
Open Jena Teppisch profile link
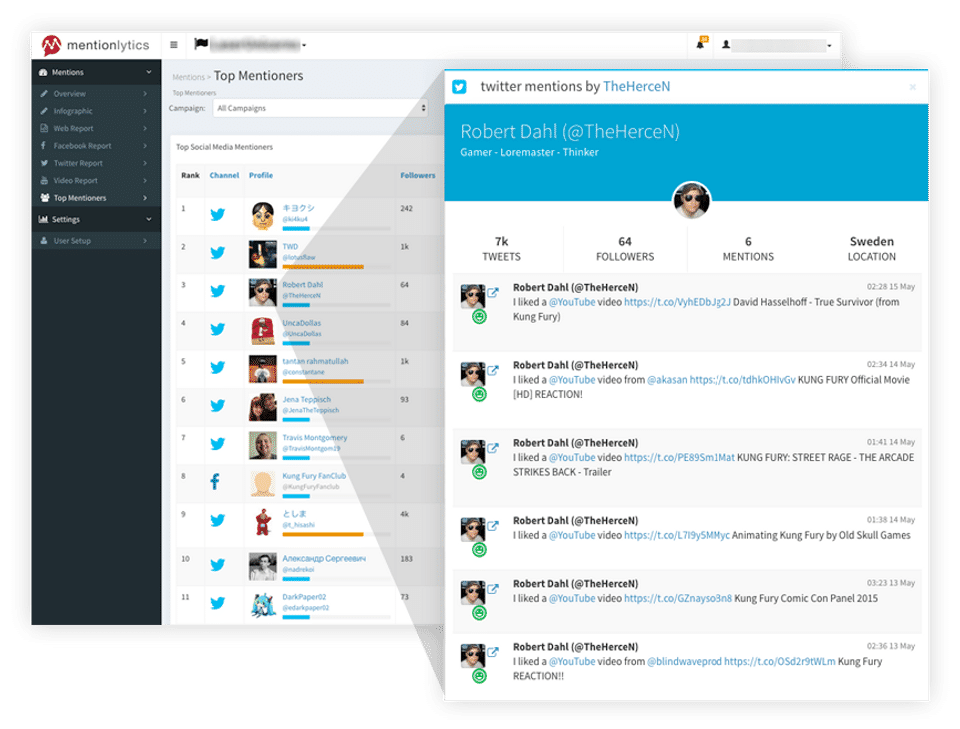point(306,399)
